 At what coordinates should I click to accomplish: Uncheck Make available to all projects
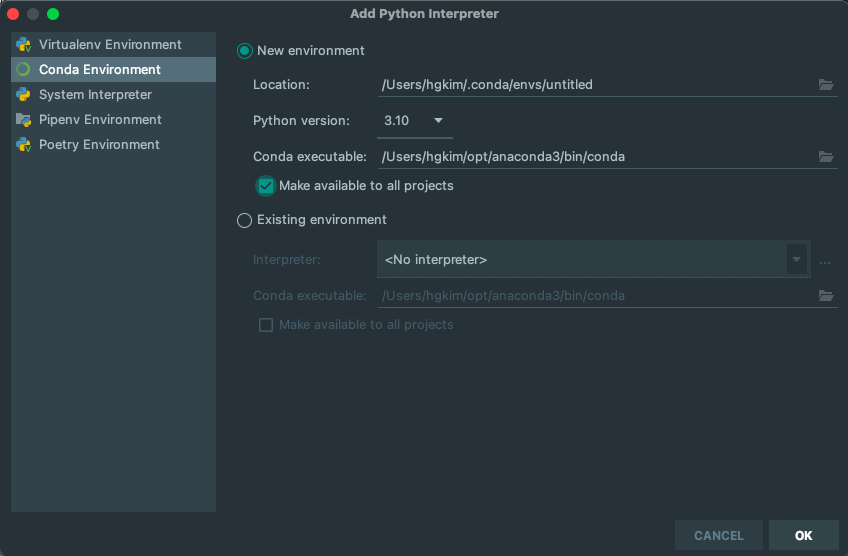266,186
